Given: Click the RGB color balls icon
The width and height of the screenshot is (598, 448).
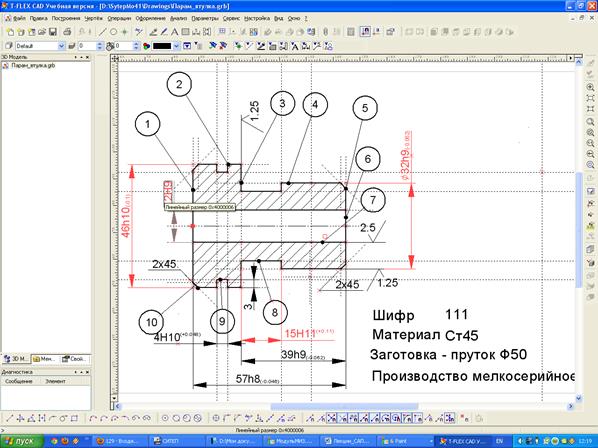Looking at the screenshot, I should pos(146,46).
